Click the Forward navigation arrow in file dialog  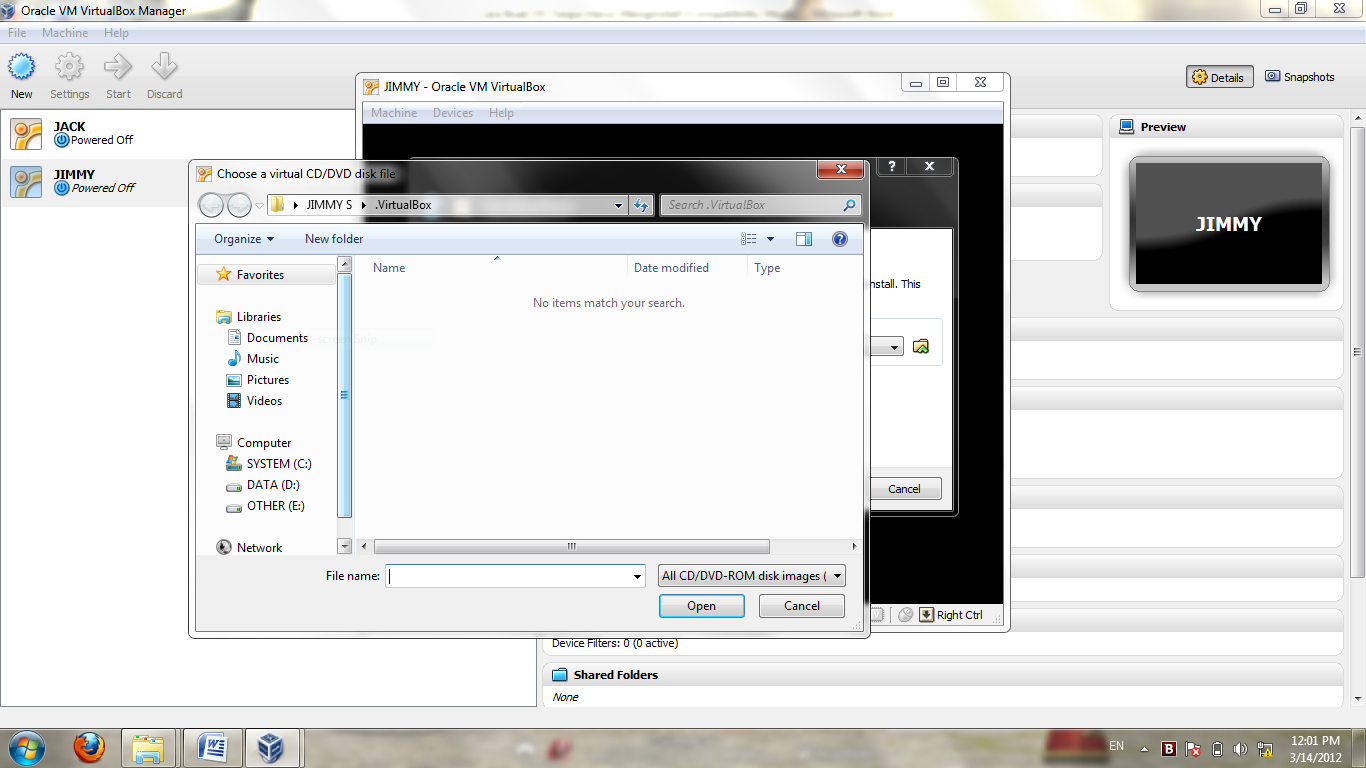click(239, 205)
